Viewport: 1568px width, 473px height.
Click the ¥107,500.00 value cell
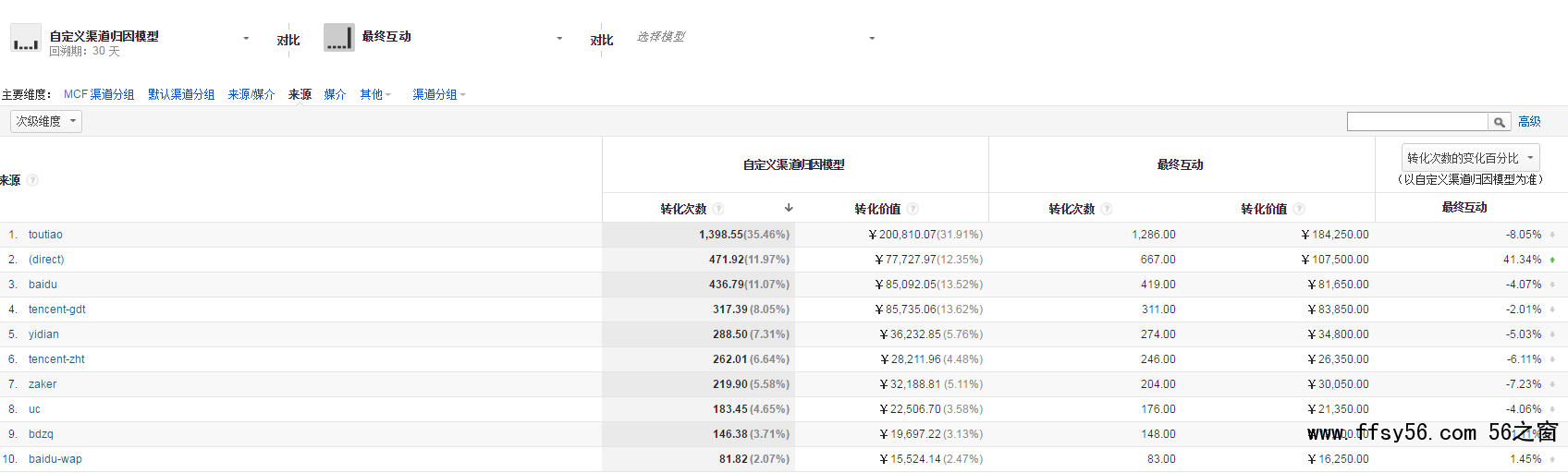(x=1335, y=260)
